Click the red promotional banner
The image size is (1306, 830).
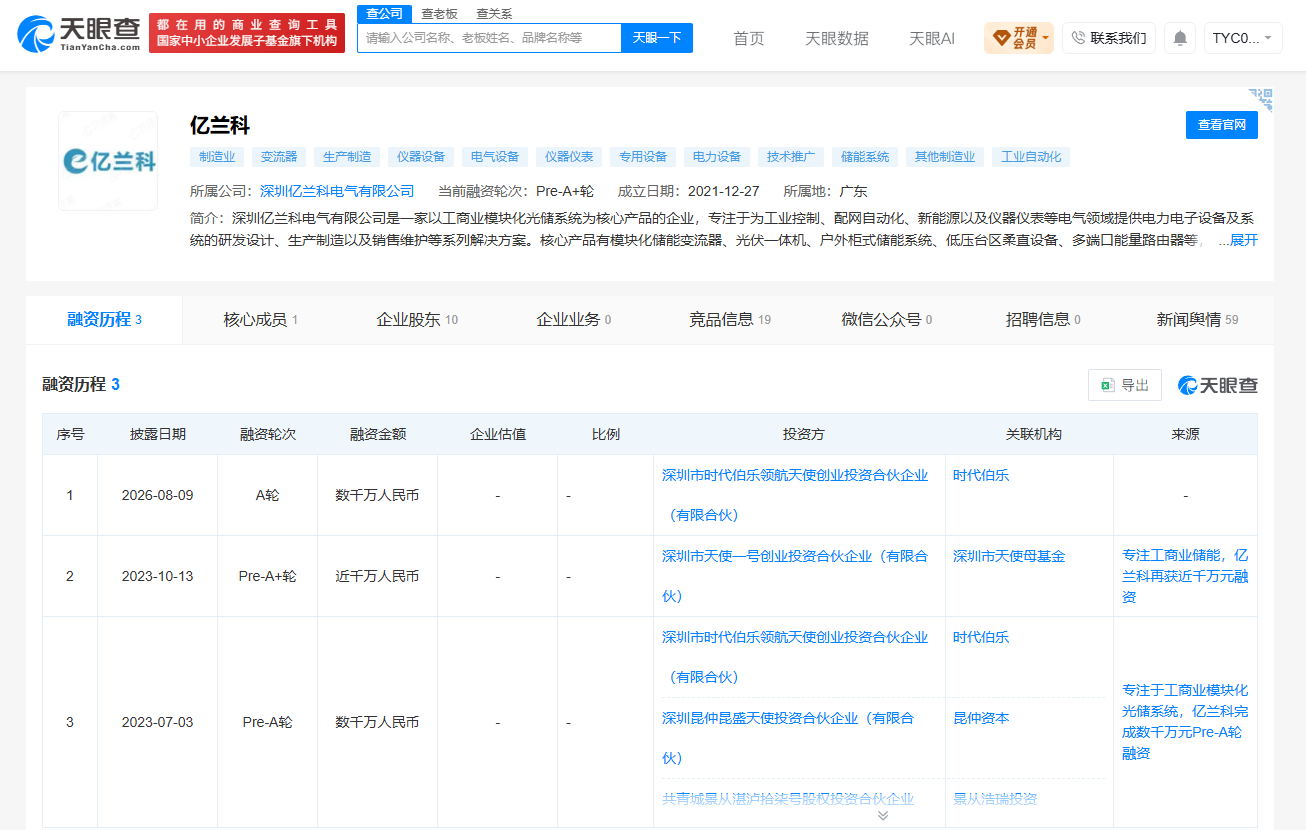click(x=247, y=33)
